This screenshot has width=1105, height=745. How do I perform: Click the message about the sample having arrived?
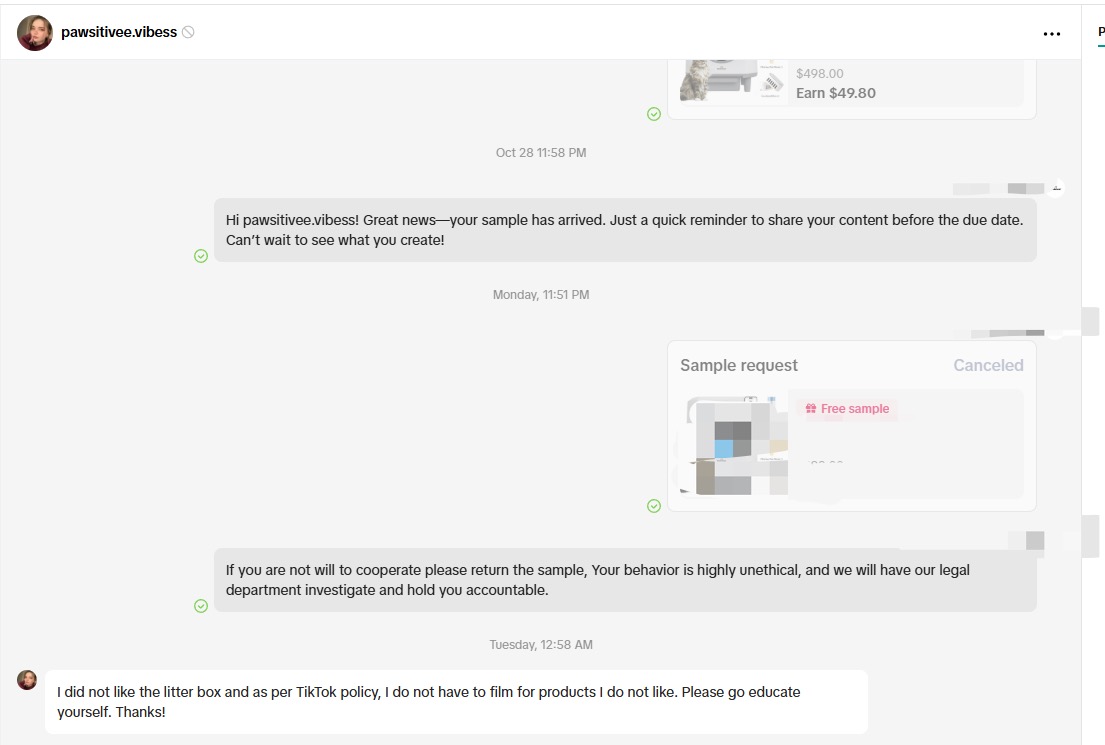[624, 230]
